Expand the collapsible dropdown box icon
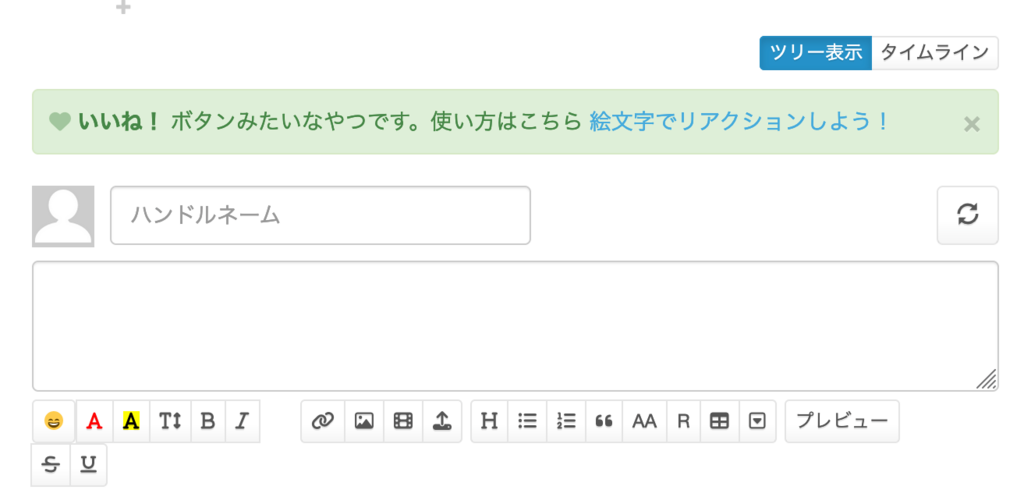Image resolution: width=1024 pixels, height=497 pixels. coord(757,421)
